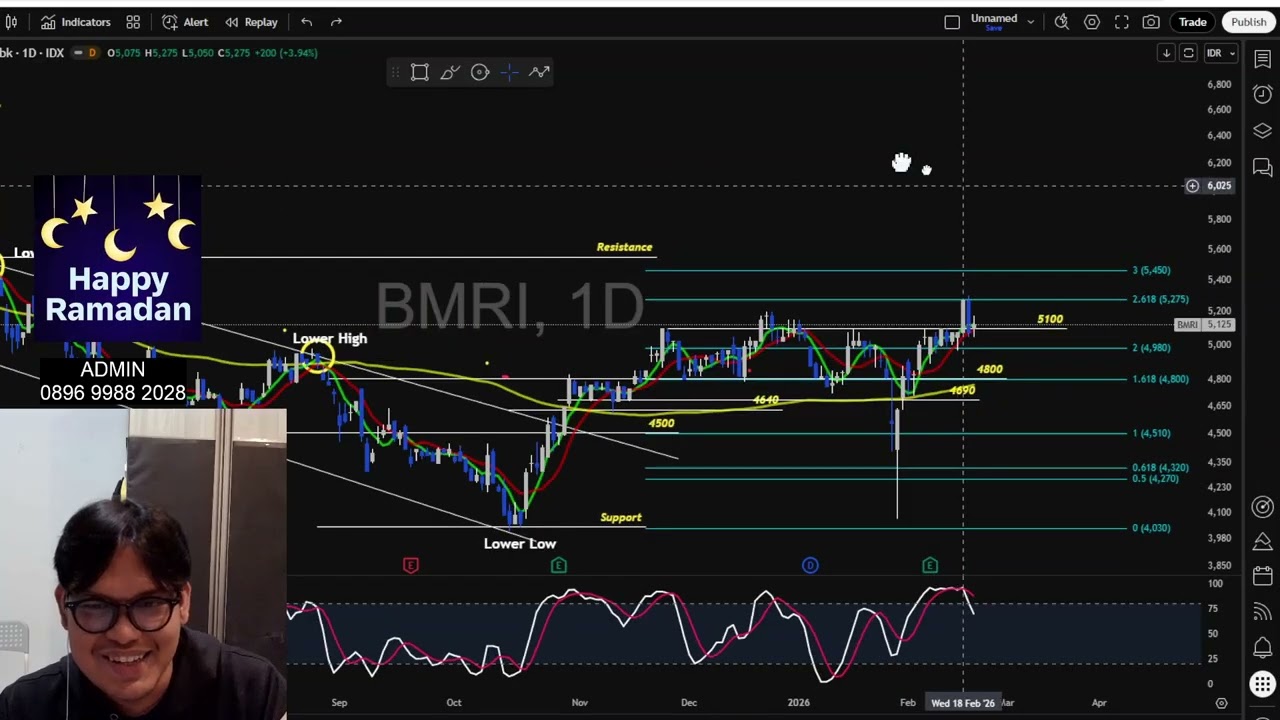1280x720 pixels.
Task: Add alert at price 6,025 plus button
Action: coord(1192,186)
